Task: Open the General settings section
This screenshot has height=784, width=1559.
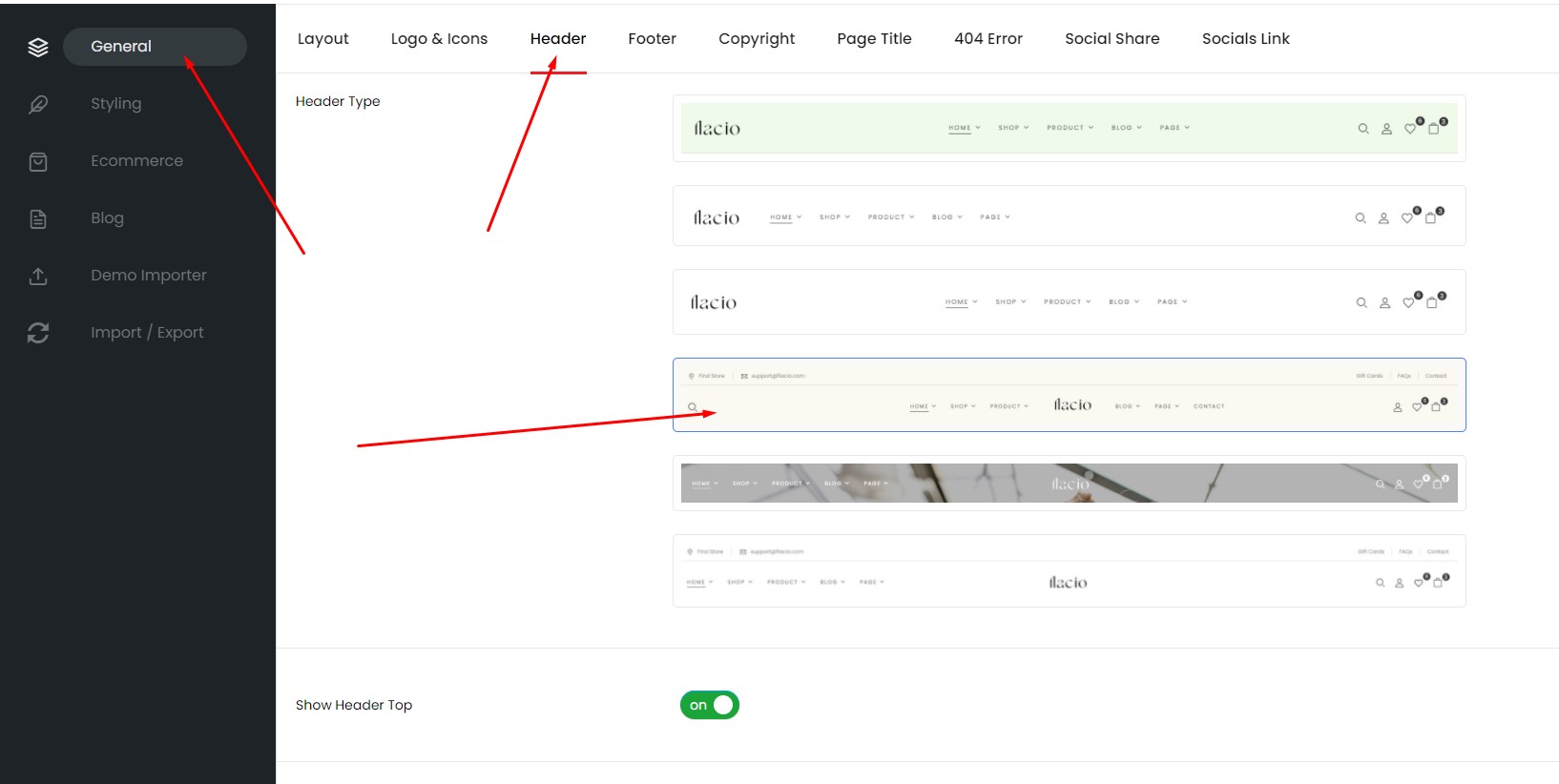Action: point(155,47)
